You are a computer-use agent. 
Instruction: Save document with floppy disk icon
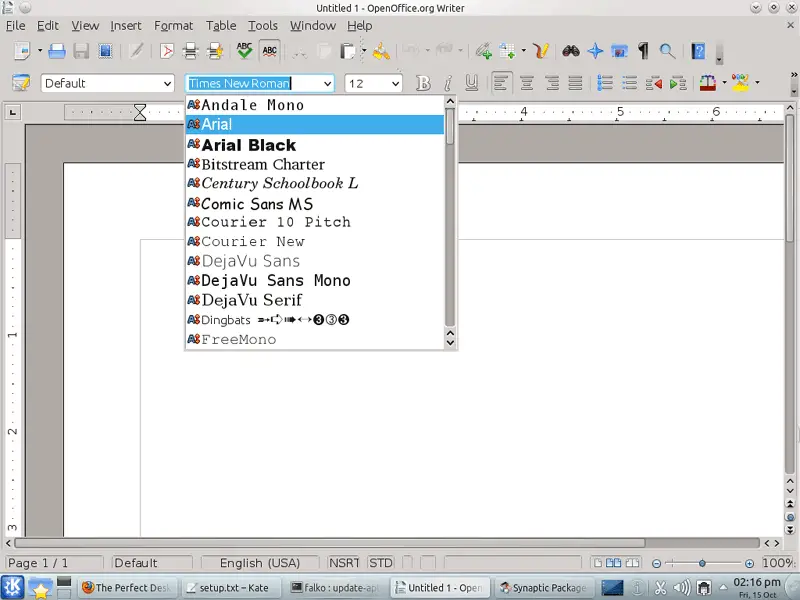pyautogui.click(x=81, y=51)
